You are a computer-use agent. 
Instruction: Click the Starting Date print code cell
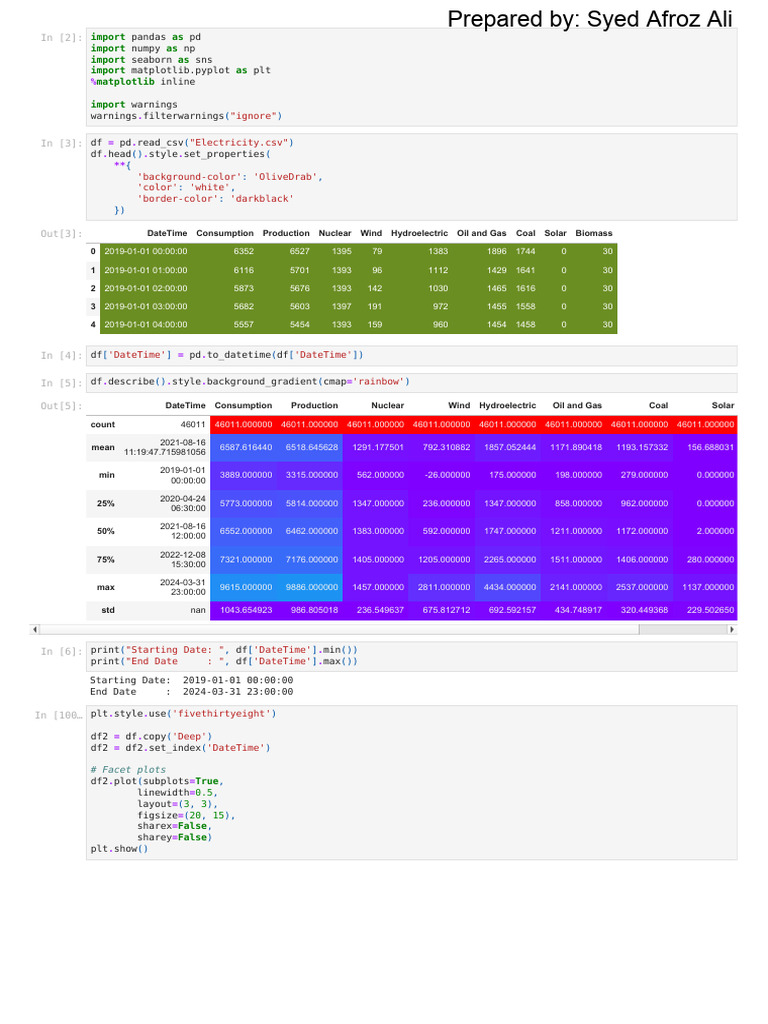[x=412, y=655]
